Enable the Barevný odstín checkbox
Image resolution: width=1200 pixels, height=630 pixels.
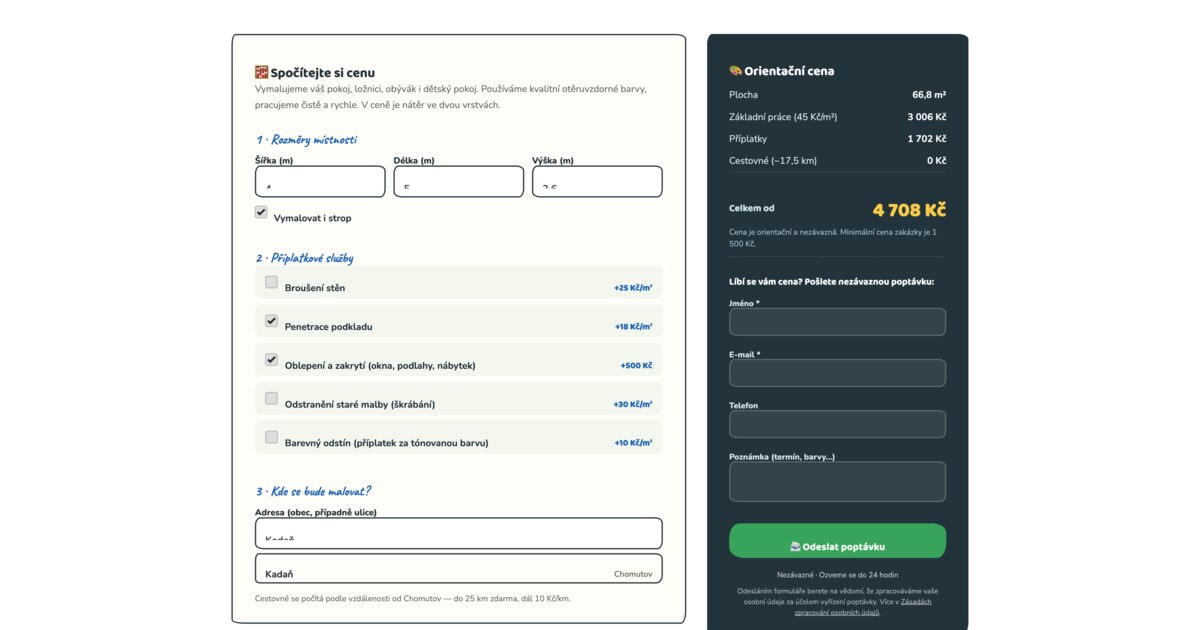click(x=271, y=437)
